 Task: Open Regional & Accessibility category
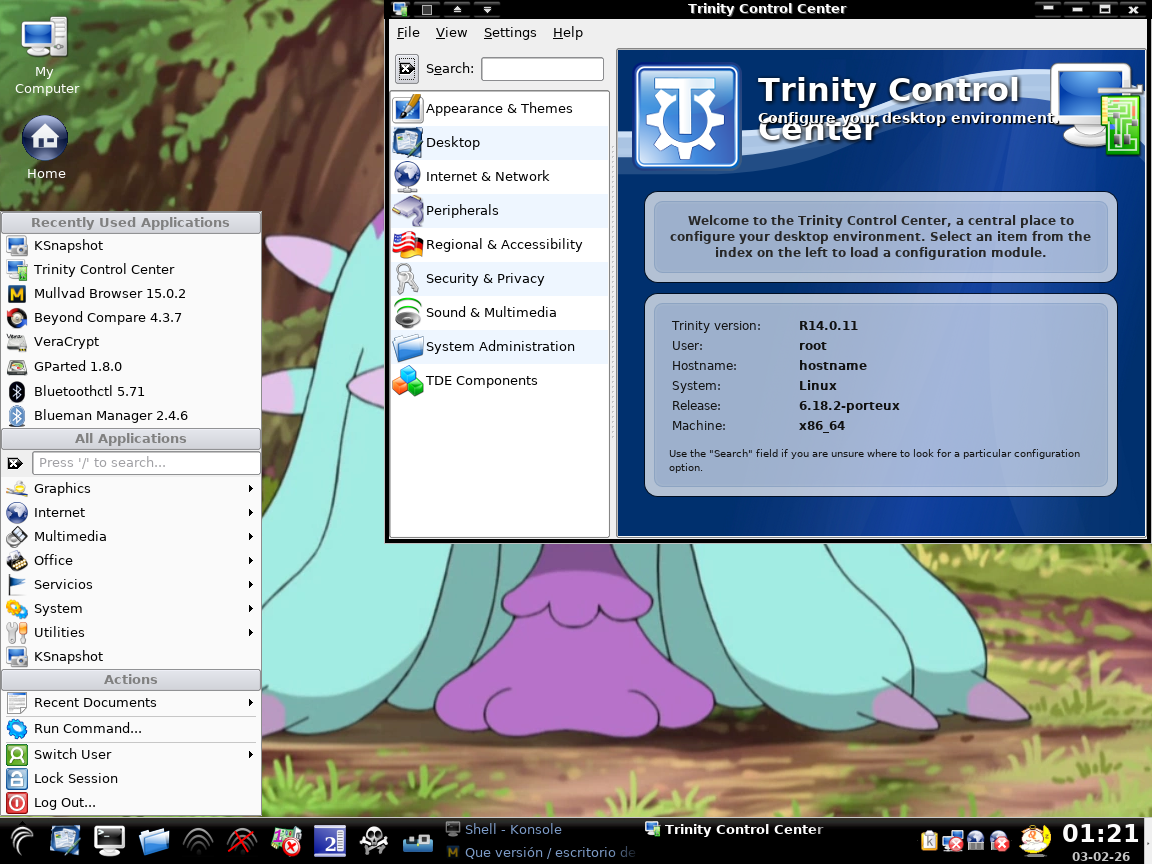pyautogui.click(x=500, y=245)
